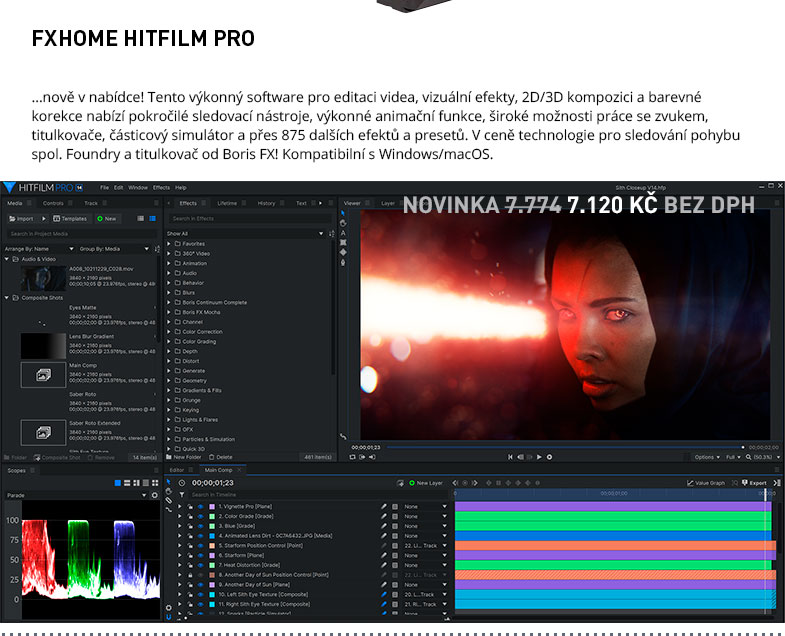This screenshot has width=785, height=636.
Task: Select the timeline arrow selection tool
Action: (x=169, y=482)
